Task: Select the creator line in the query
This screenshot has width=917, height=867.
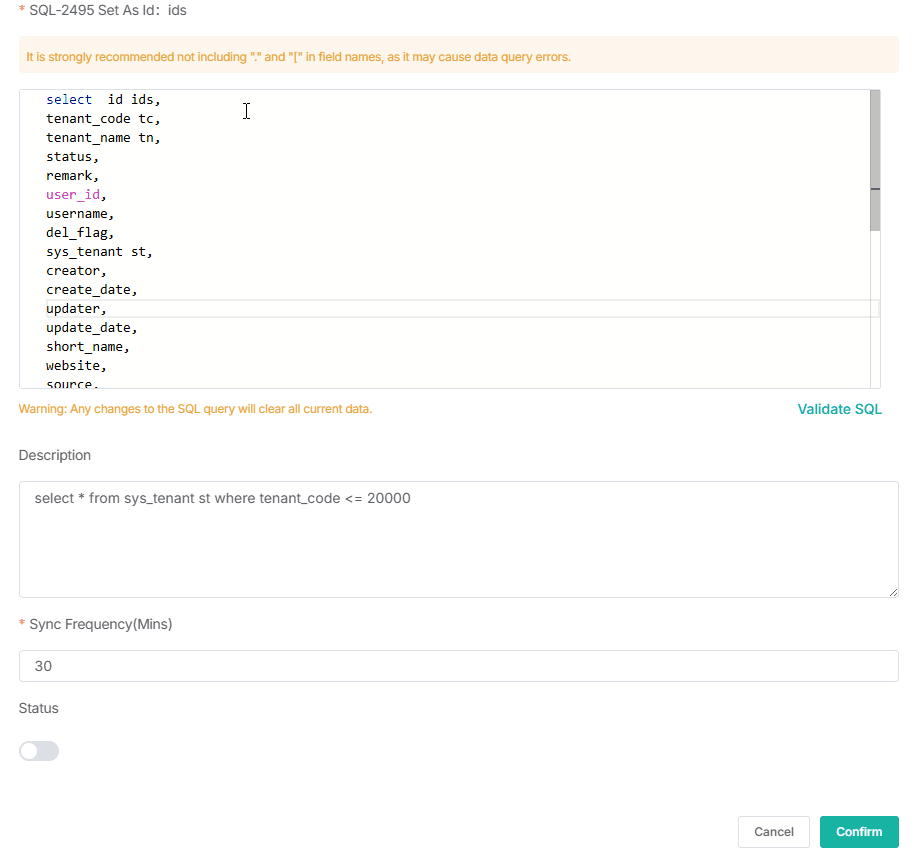Action: (x=73, y=270)
